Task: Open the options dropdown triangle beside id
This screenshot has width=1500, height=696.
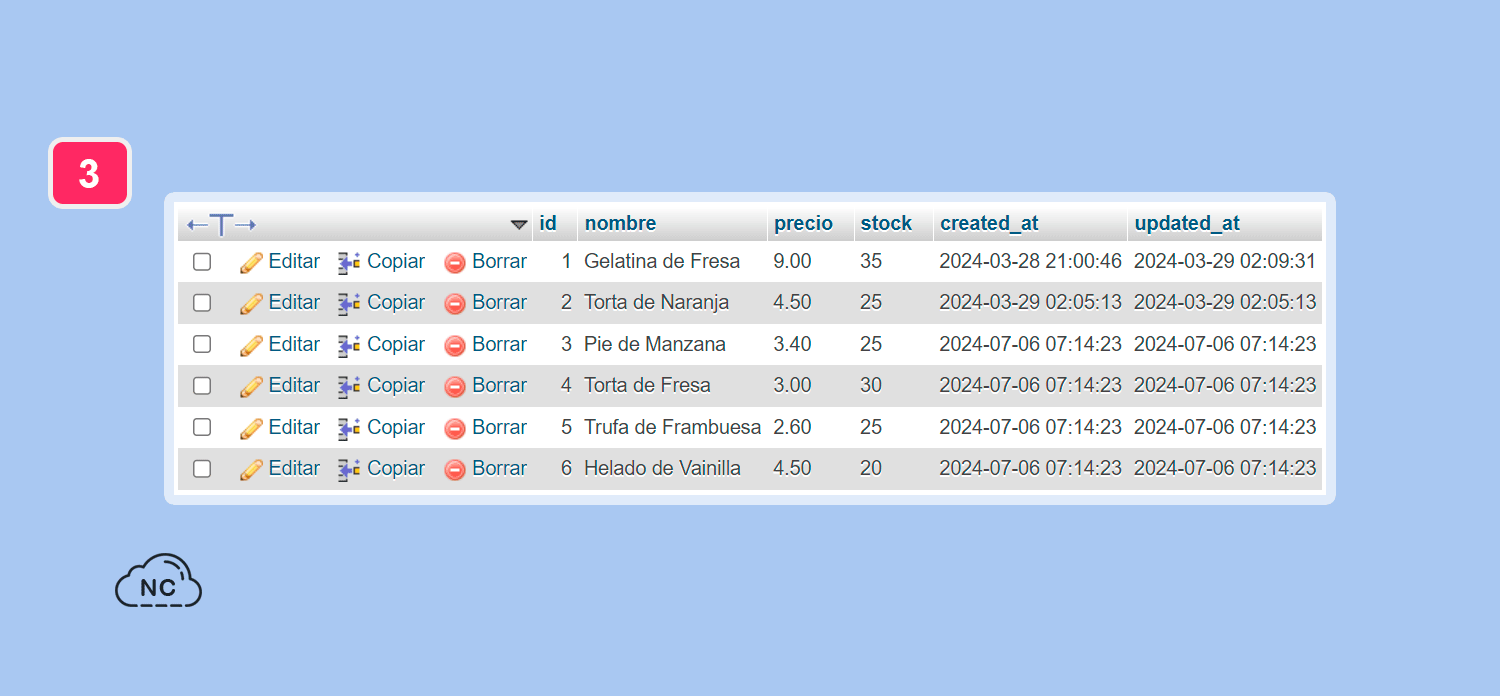Action: 519,225
